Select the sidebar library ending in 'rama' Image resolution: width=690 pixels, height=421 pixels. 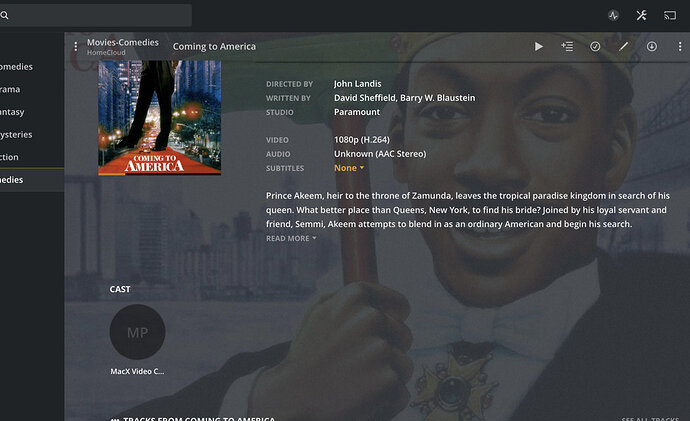(x=10, y=89)
